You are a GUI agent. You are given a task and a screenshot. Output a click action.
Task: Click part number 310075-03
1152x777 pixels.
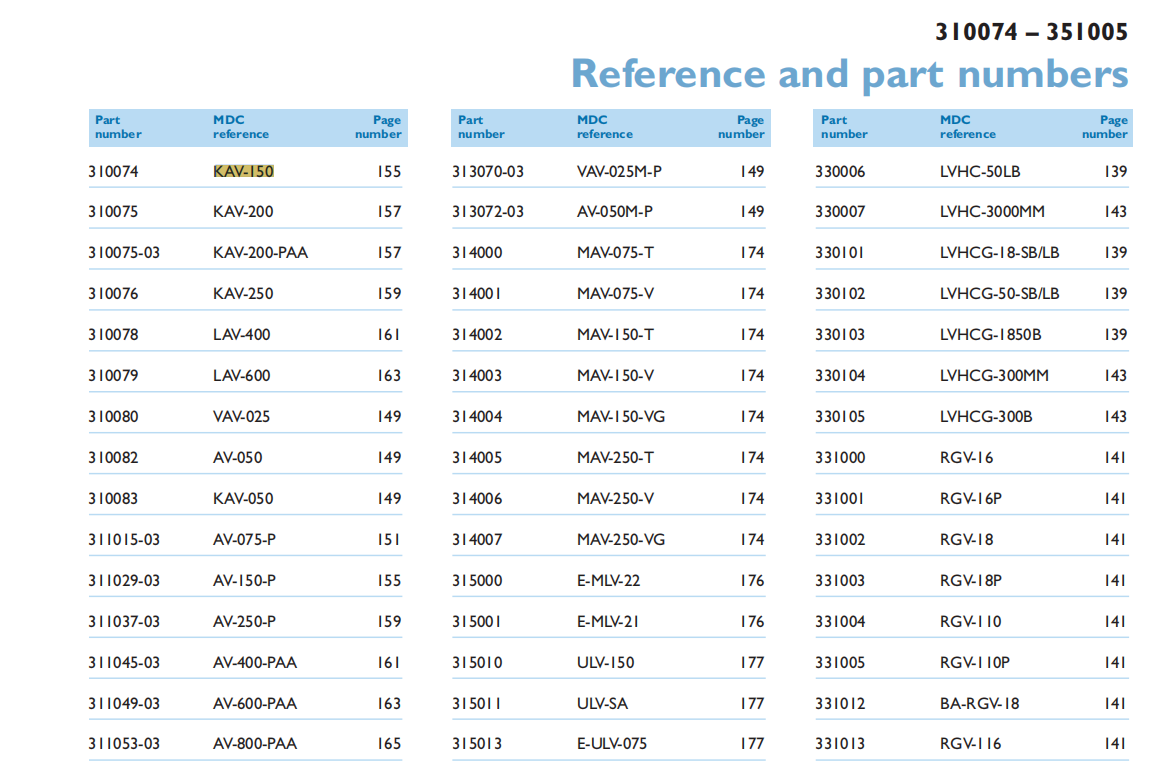123,253
